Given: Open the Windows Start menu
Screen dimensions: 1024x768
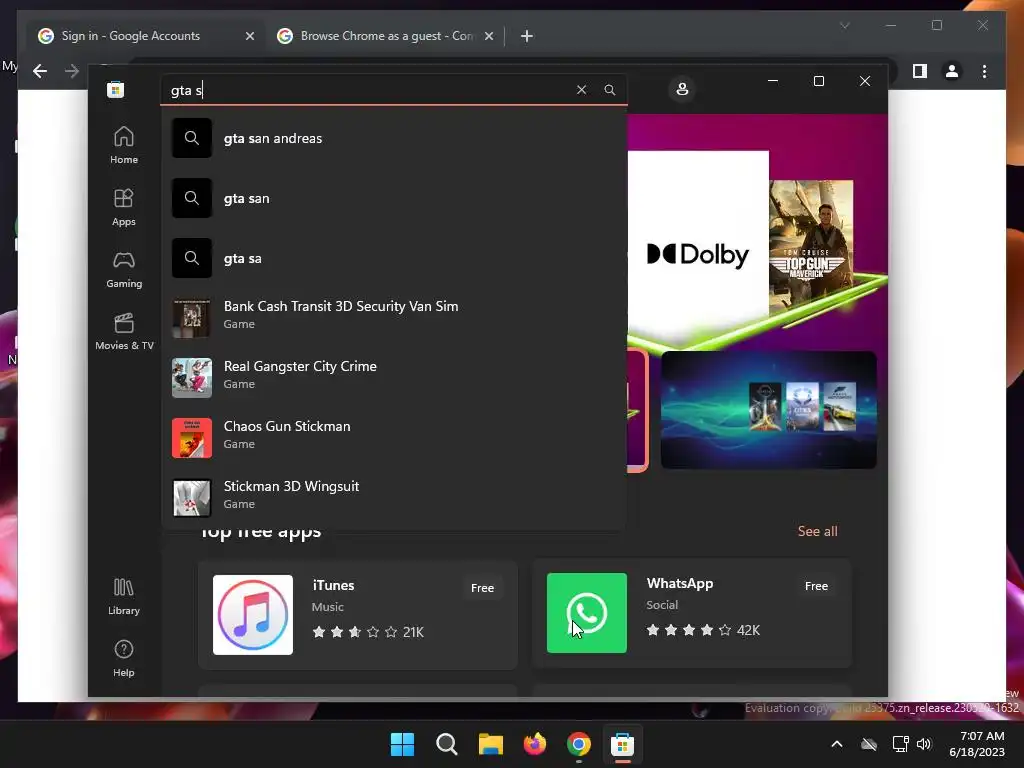Looking at the screenshot, I should pos(402,744).
